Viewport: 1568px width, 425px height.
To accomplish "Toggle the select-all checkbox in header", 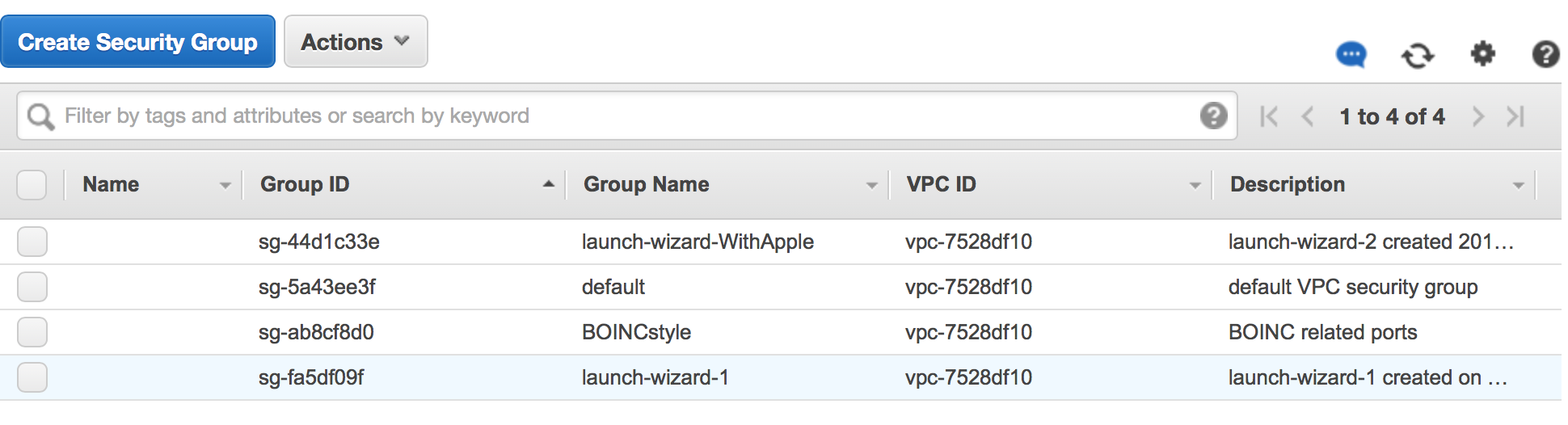I will 32,185.
